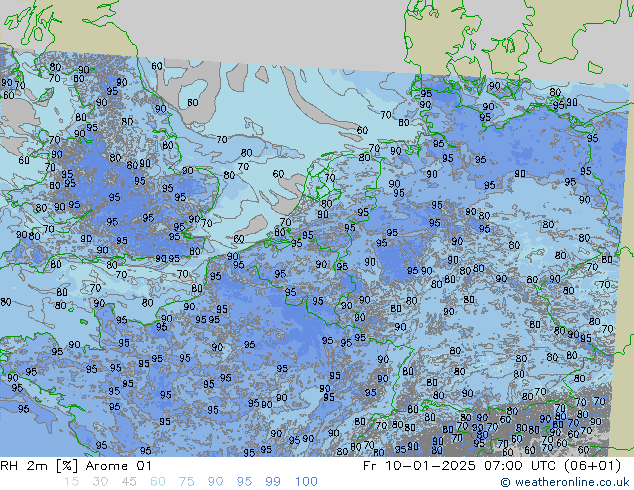
Task: Click the legend value 99
Action: point(273,482)
